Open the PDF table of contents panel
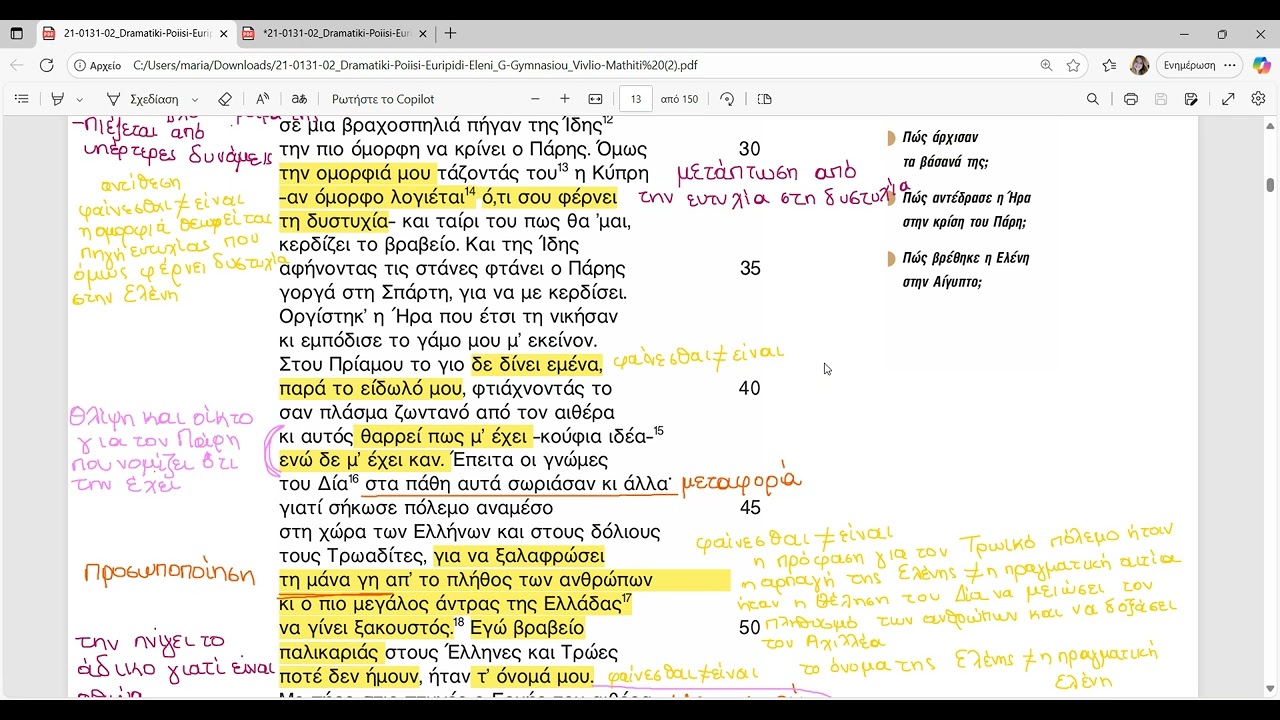 tap(22, 99)
